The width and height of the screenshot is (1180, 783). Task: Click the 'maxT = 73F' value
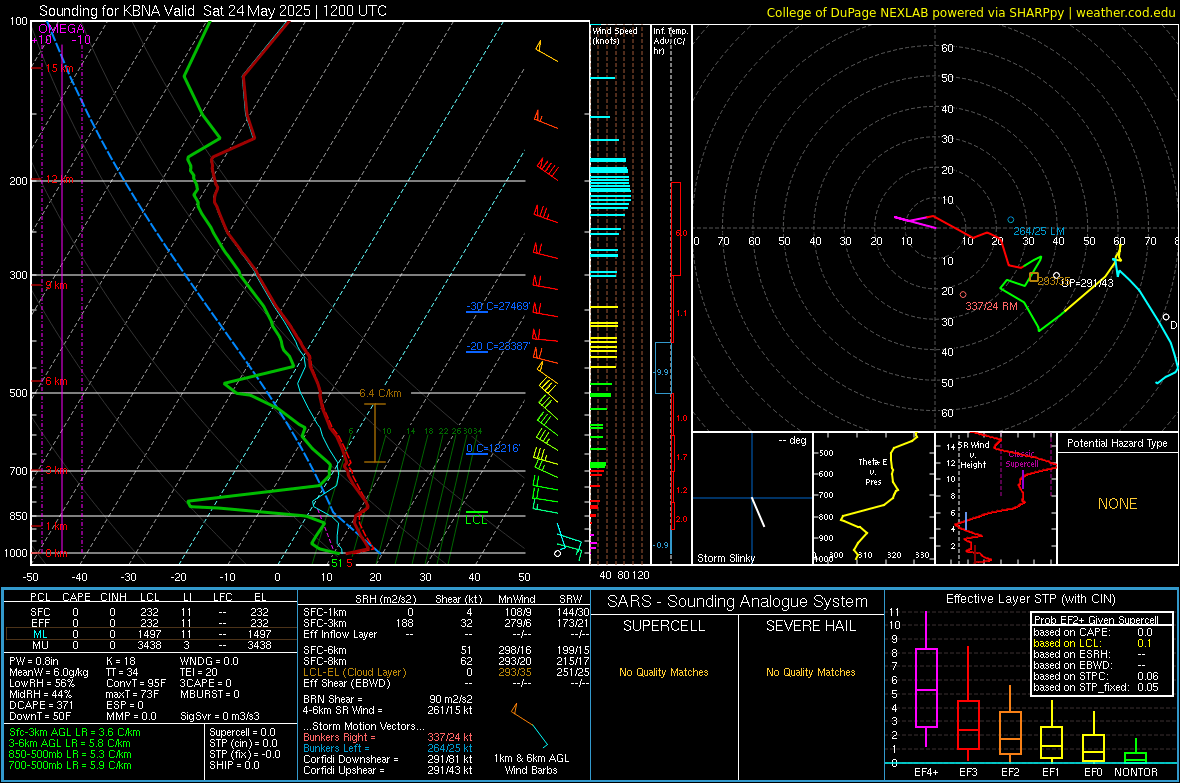coord(132,694)
